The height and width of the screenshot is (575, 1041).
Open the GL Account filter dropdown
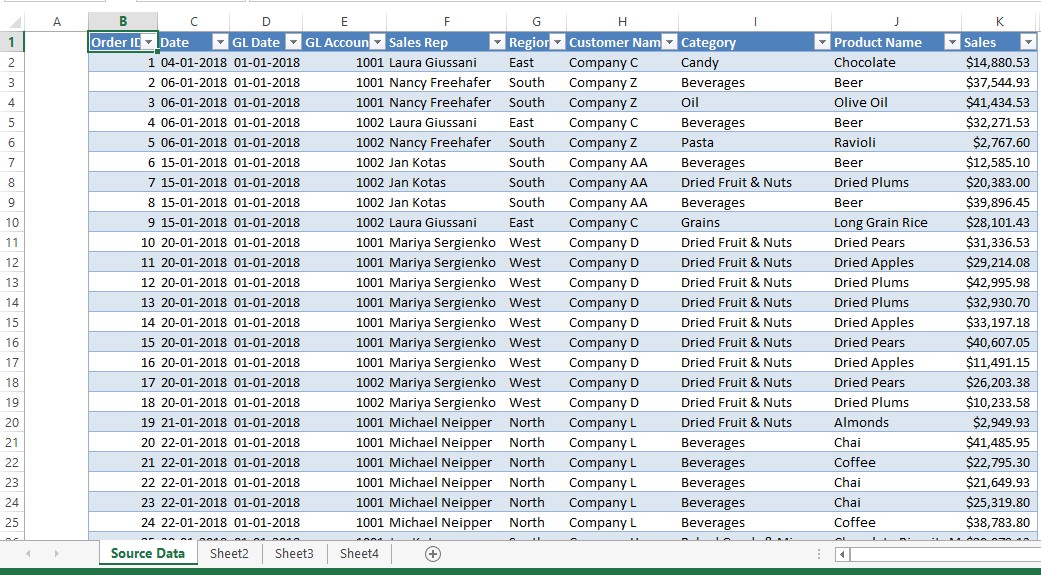click(377, 42)
